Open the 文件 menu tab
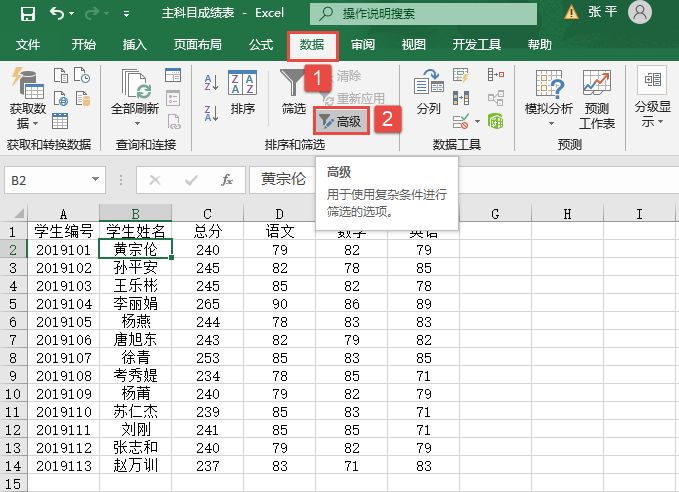The height and width of the screenshot is (492, 679). coord(28,44)
